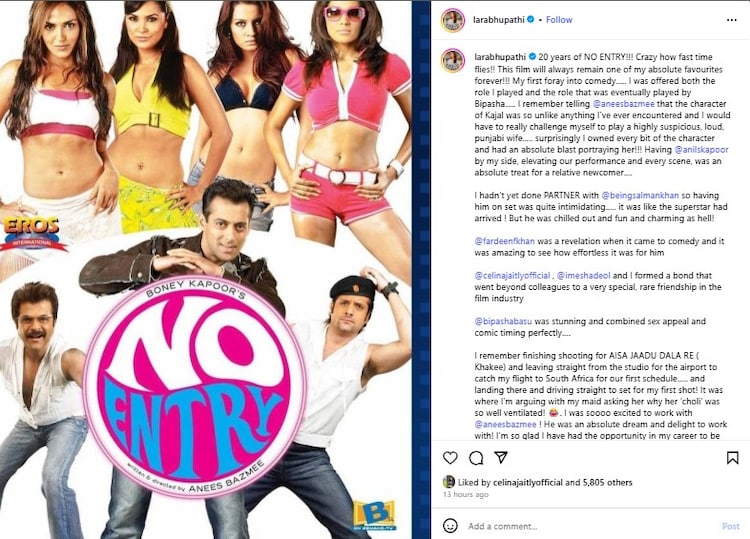The width and height of the screenshot is (750, 539).
Task: Open @imeshadeol mention link
Action: click(x=584, y=275)
